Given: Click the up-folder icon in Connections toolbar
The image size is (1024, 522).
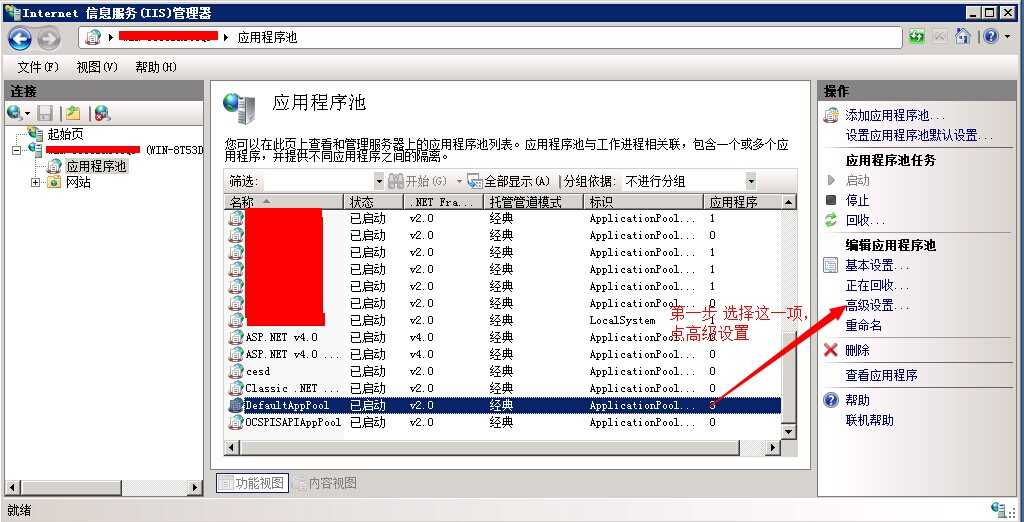Looking at the screenshot, I should (x=72, y=113).
